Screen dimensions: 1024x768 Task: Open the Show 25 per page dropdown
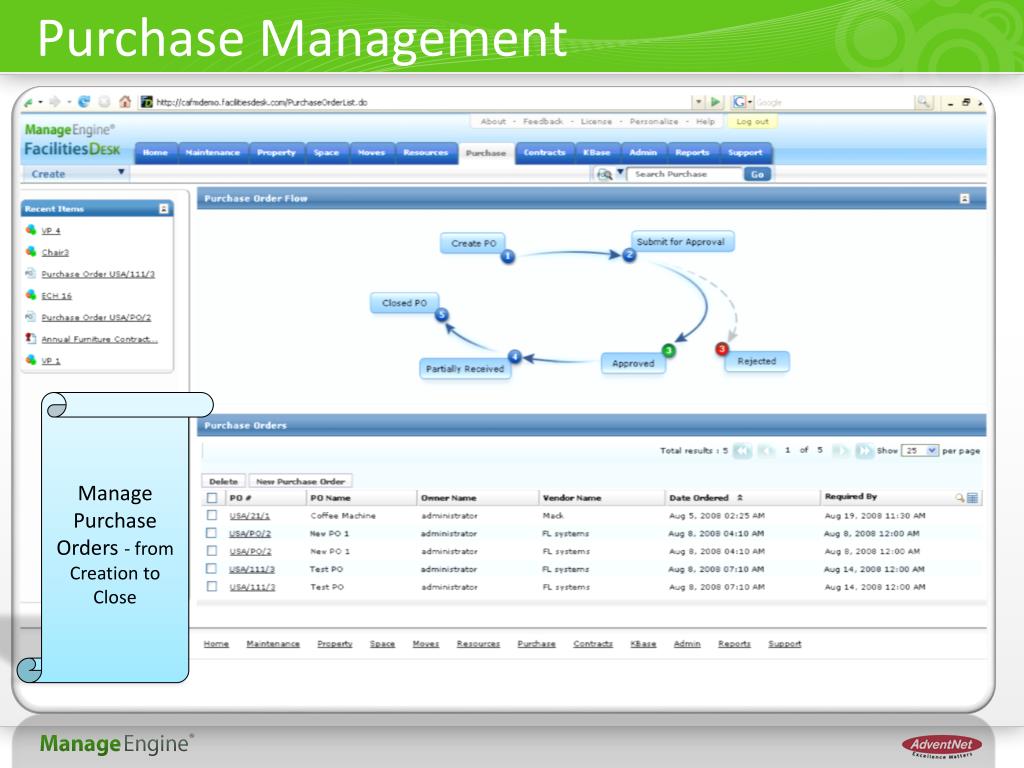[x=920, y=451]
